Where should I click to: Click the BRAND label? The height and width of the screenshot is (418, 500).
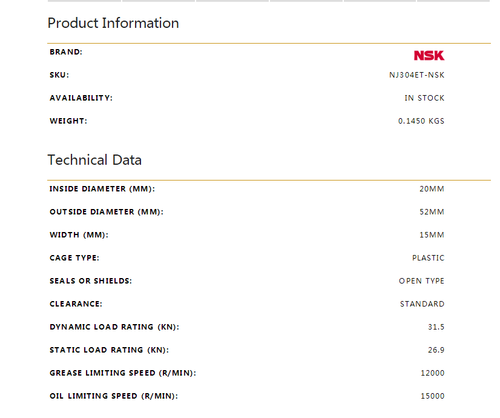[66, 52]
